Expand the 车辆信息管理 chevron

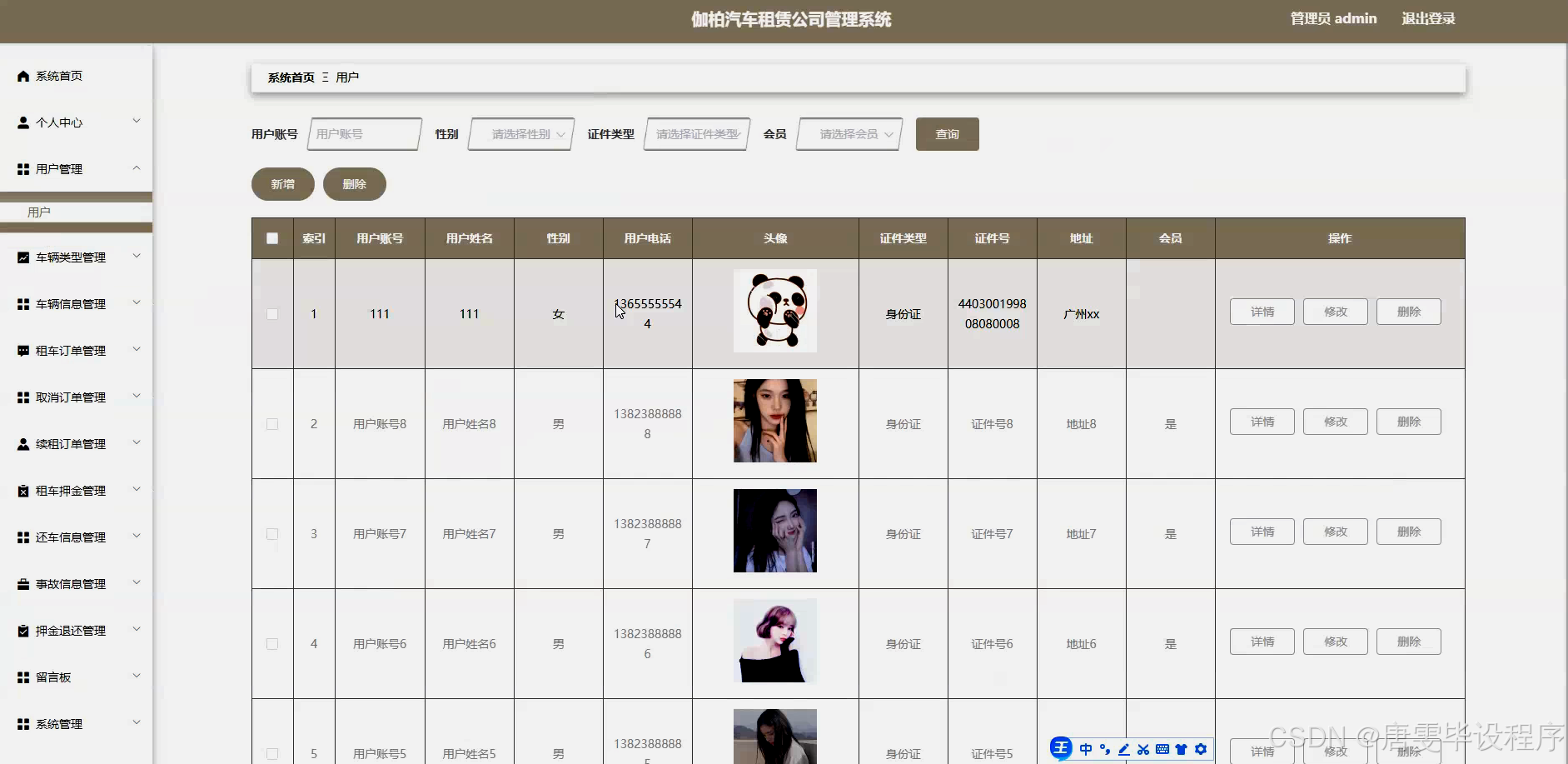click(137, 303)
